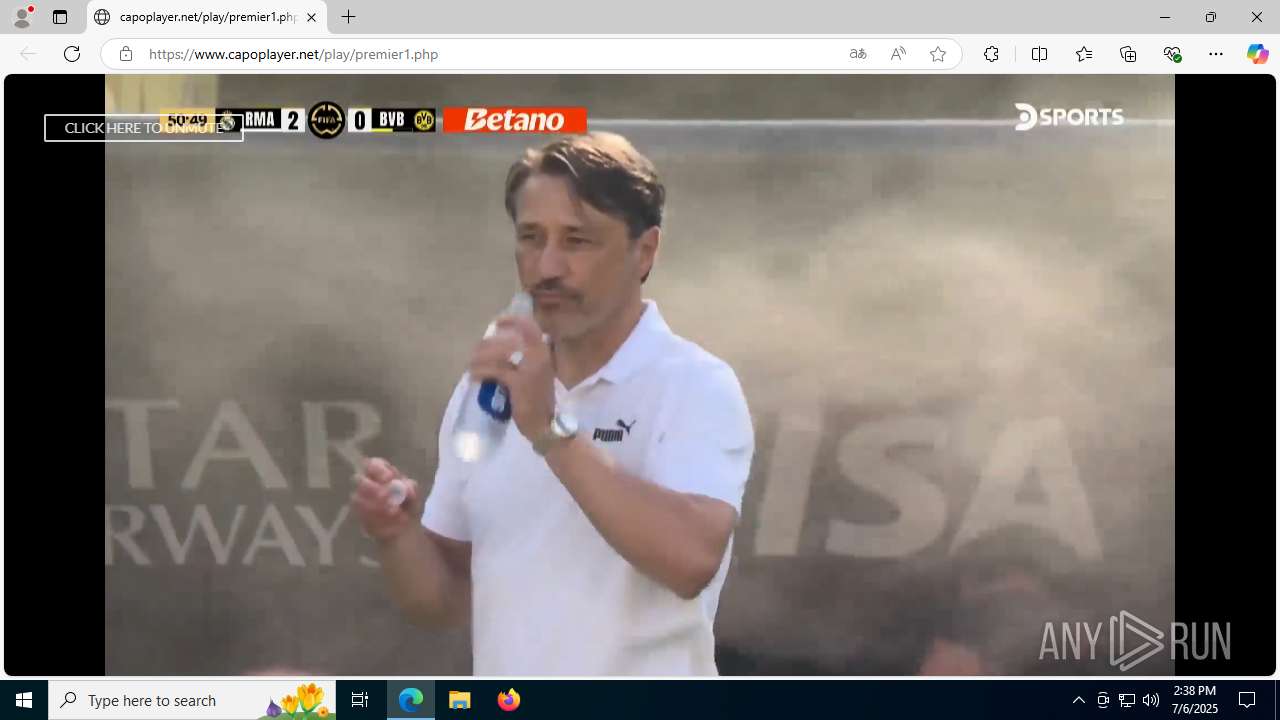The height and width of the screenshot is (720, 1280).
Task: View site information lock icon
Action: [x=125, y=54]
